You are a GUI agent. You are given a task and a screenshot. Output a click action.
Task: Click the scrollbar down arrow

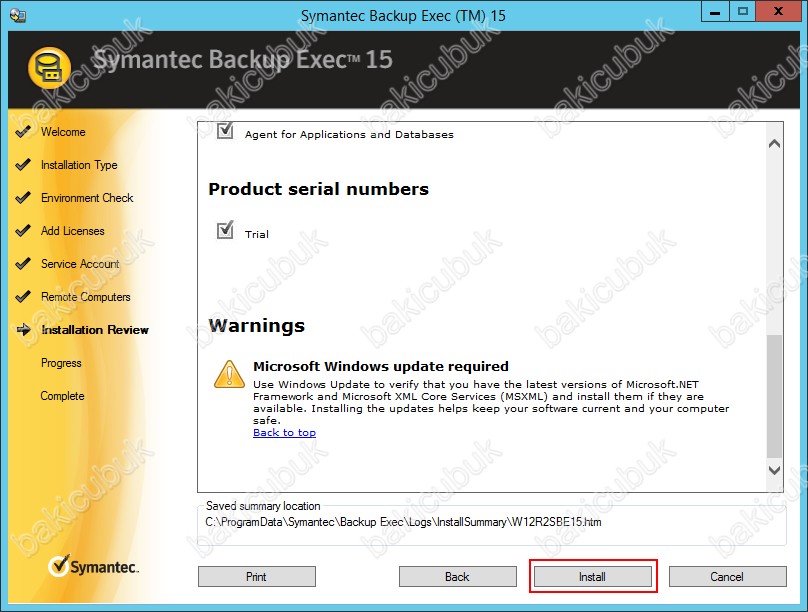[774, 470]
